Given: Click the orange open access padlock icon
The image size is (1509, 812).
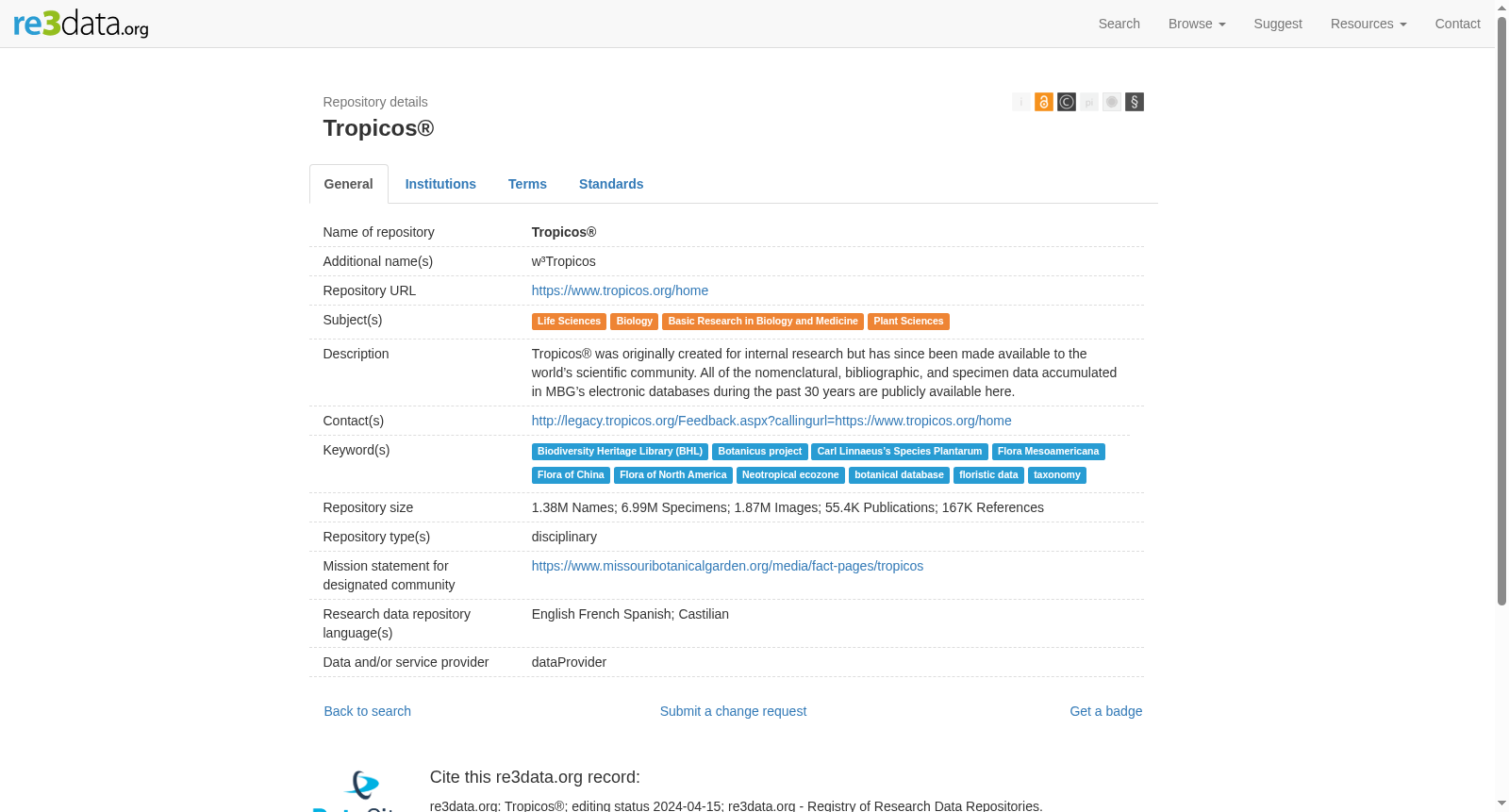Looking at the screenshot, I should [x=1044, y=102].
